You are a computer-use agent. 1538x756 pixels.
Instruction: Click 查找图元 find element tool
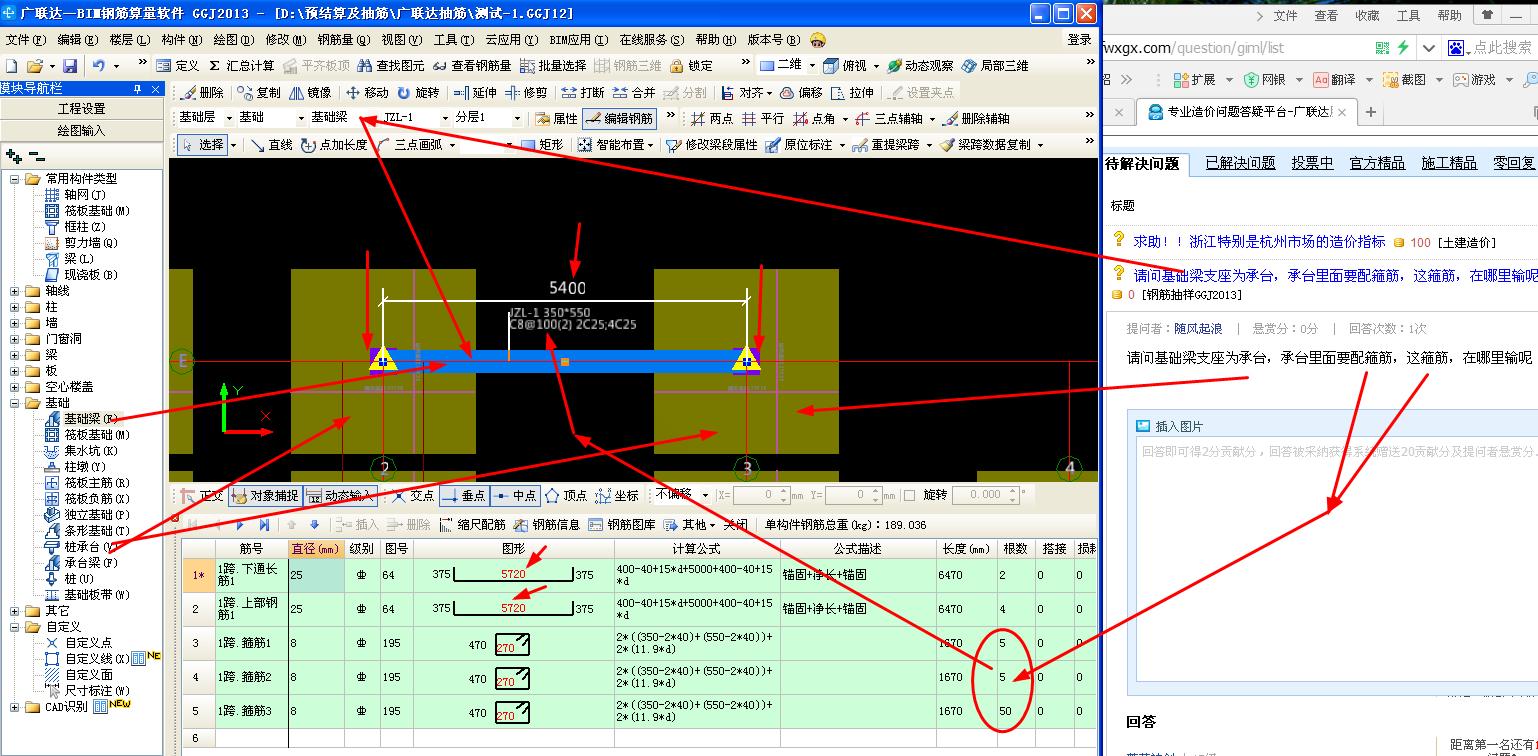(x=391, y=65)
